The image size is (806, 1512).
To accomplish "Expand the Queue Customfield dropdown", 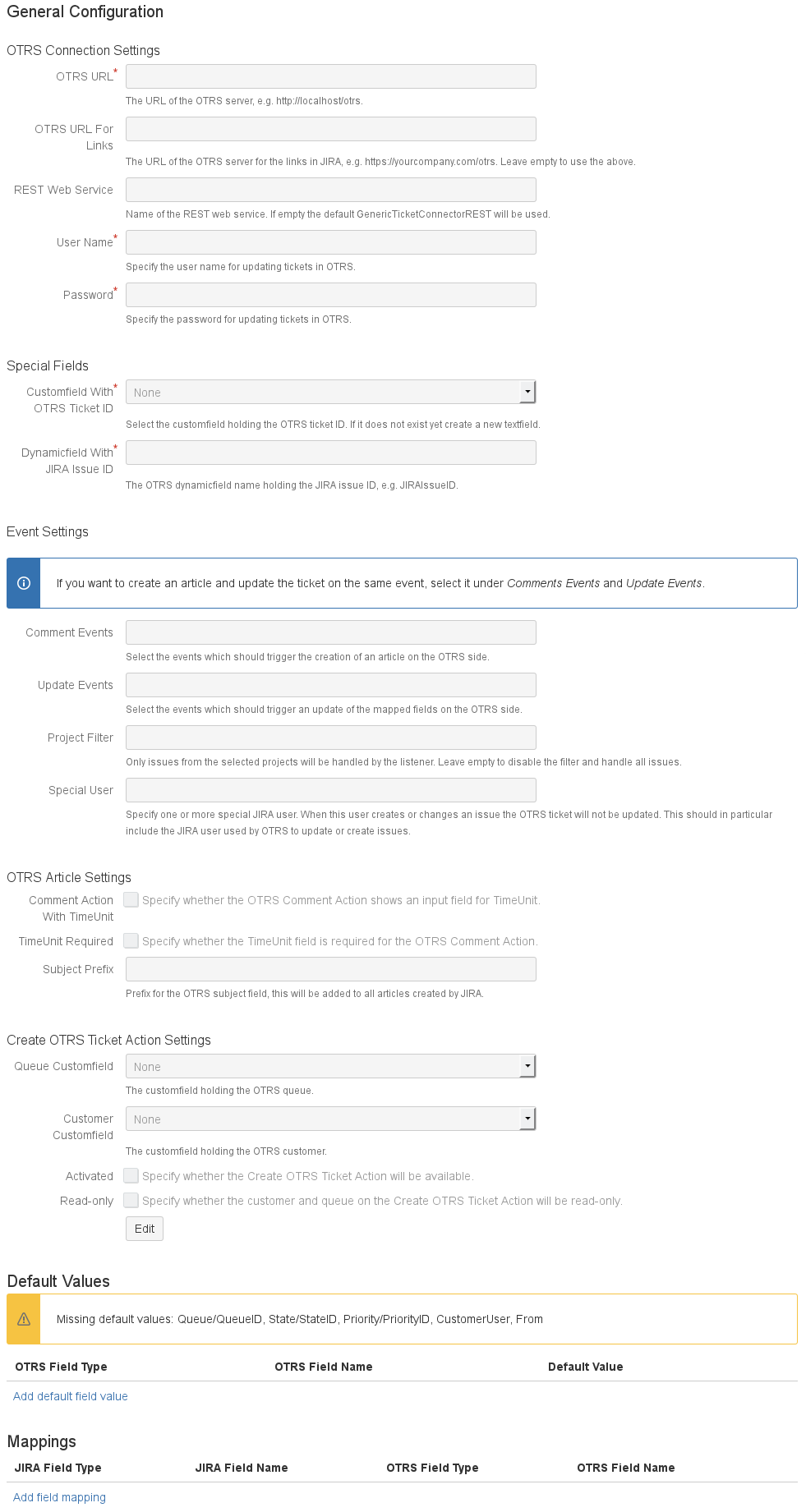I will point(330,1067).
